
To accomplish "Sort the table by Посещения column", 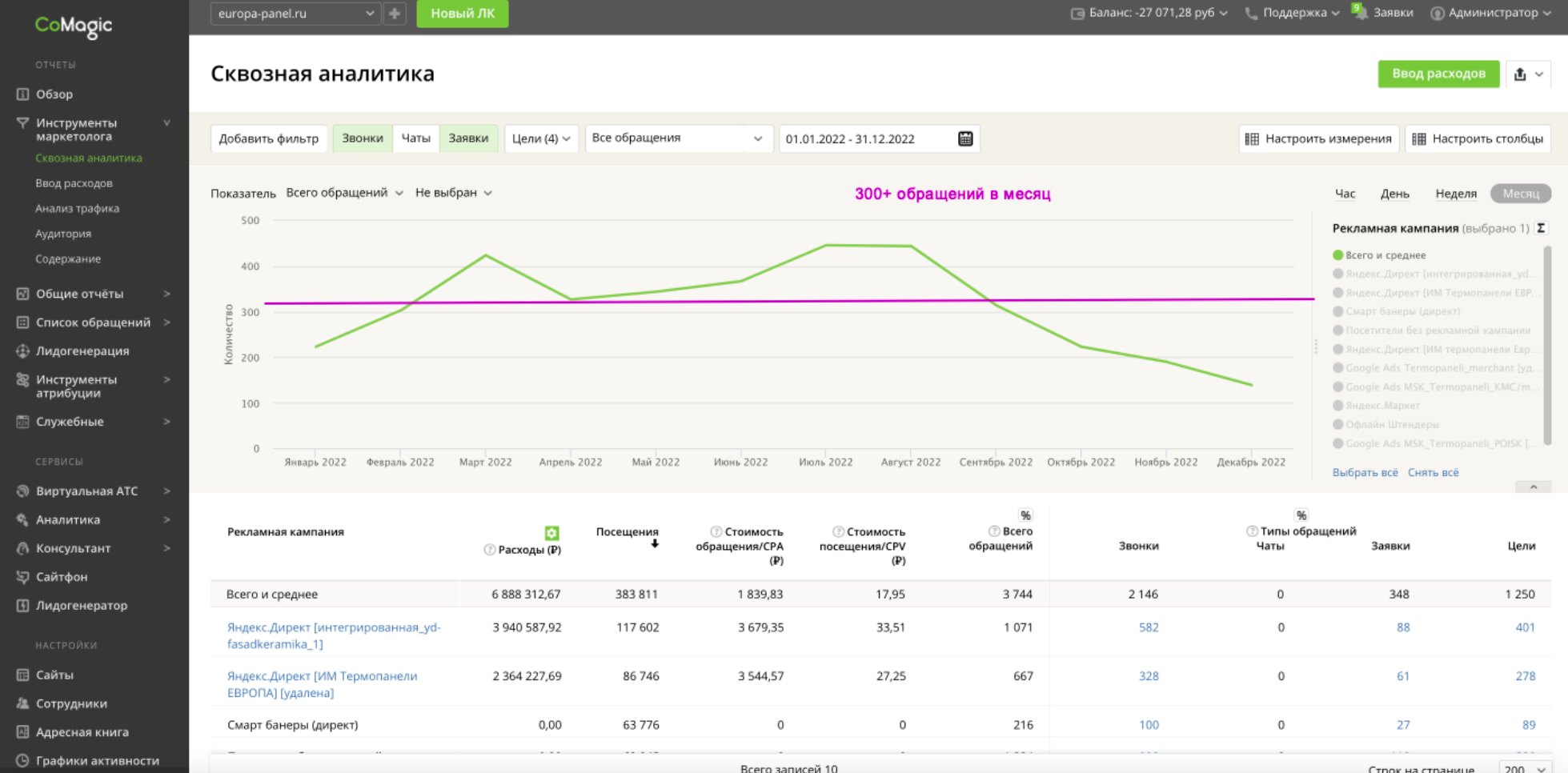I will pyautogui.click(x=628, y=532).
